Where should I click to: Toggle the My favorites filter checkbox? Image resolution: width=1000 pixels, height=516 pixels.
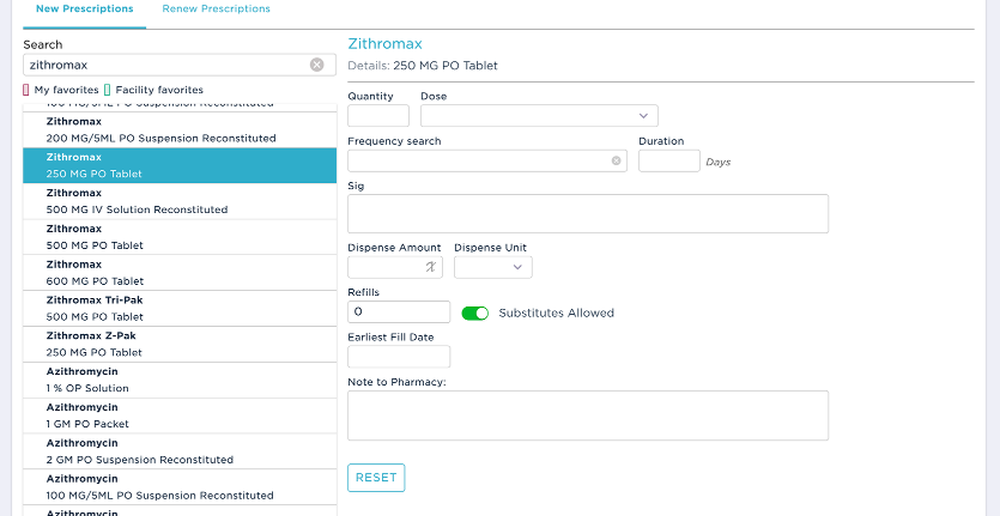[x=27, y=90]
